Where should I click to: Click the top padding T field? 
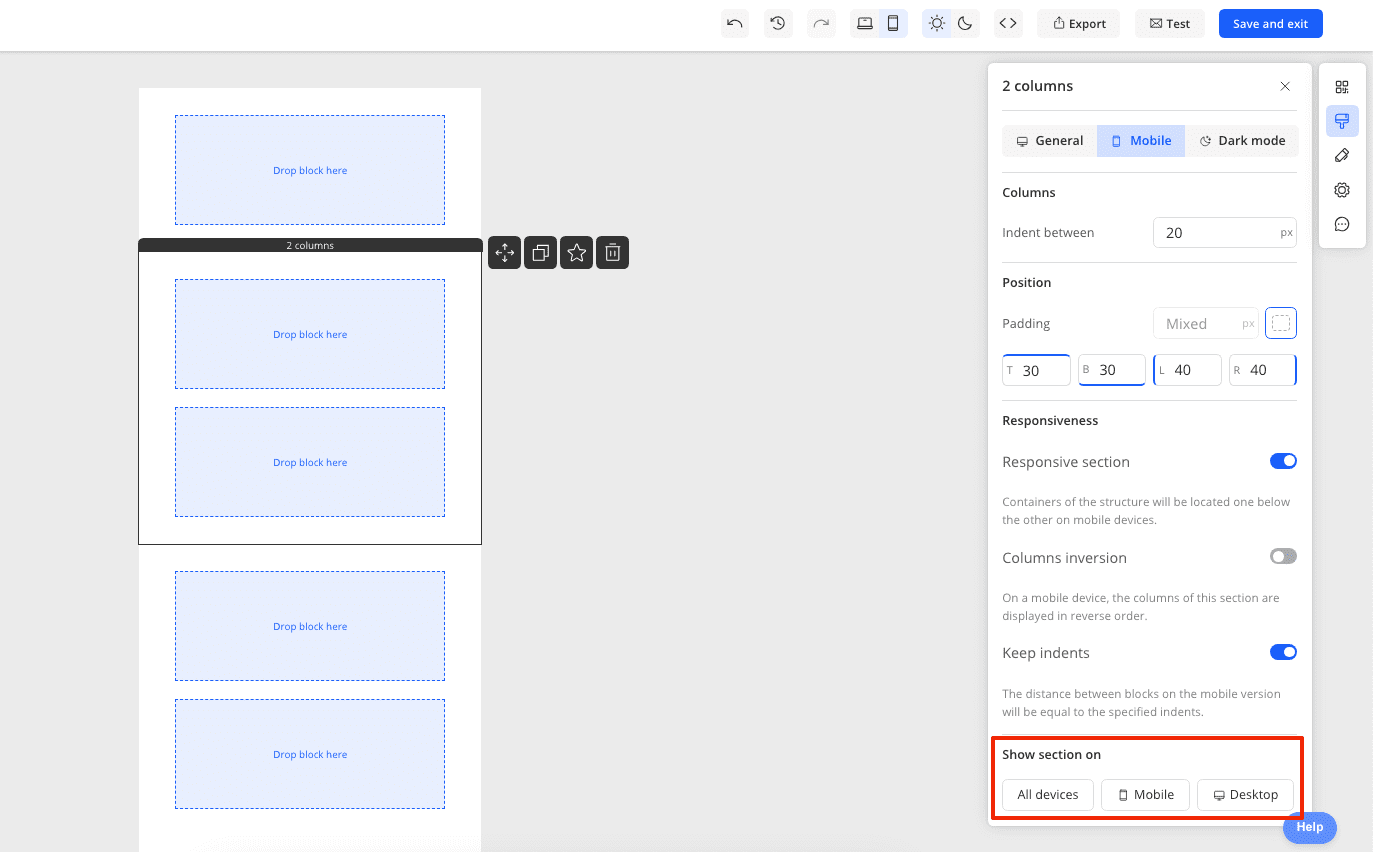click(x=1036, y=370)
